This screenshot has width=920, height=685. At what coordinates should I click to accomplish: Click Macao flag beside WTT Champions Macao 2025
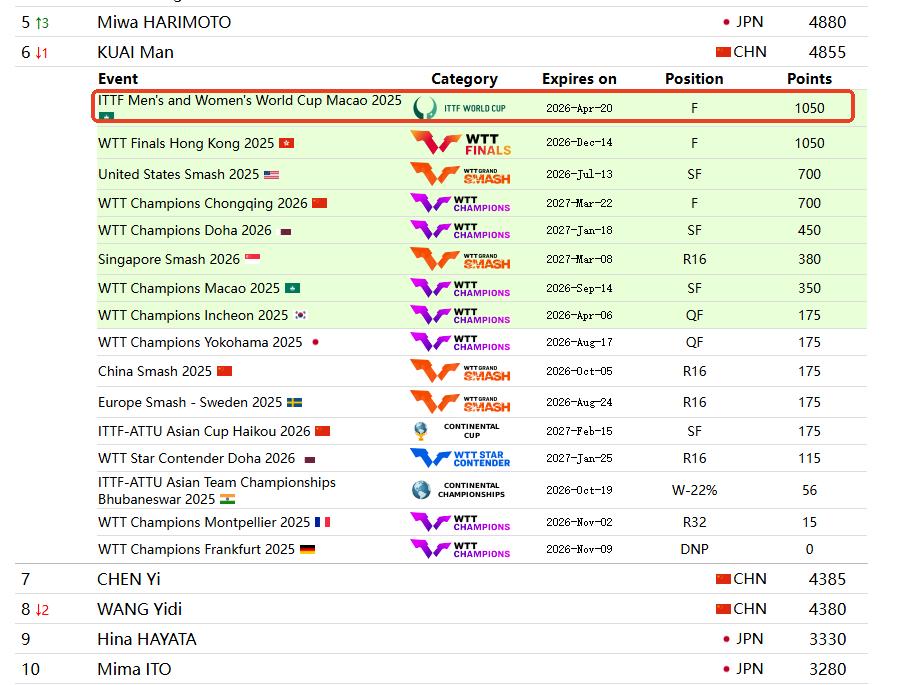point(292,288)
